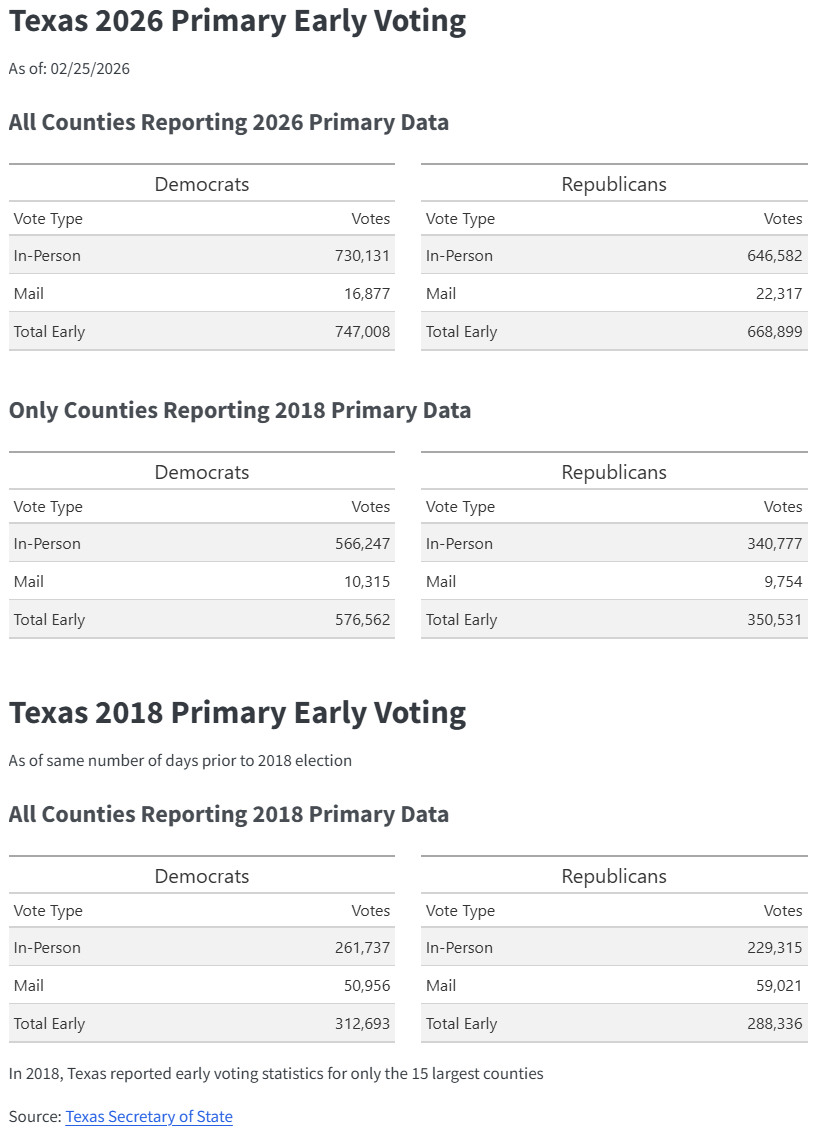This screenshot has width=830, height=1135.
Task: Click the Democrats in-person value 730,131
Action: point(362,255)
